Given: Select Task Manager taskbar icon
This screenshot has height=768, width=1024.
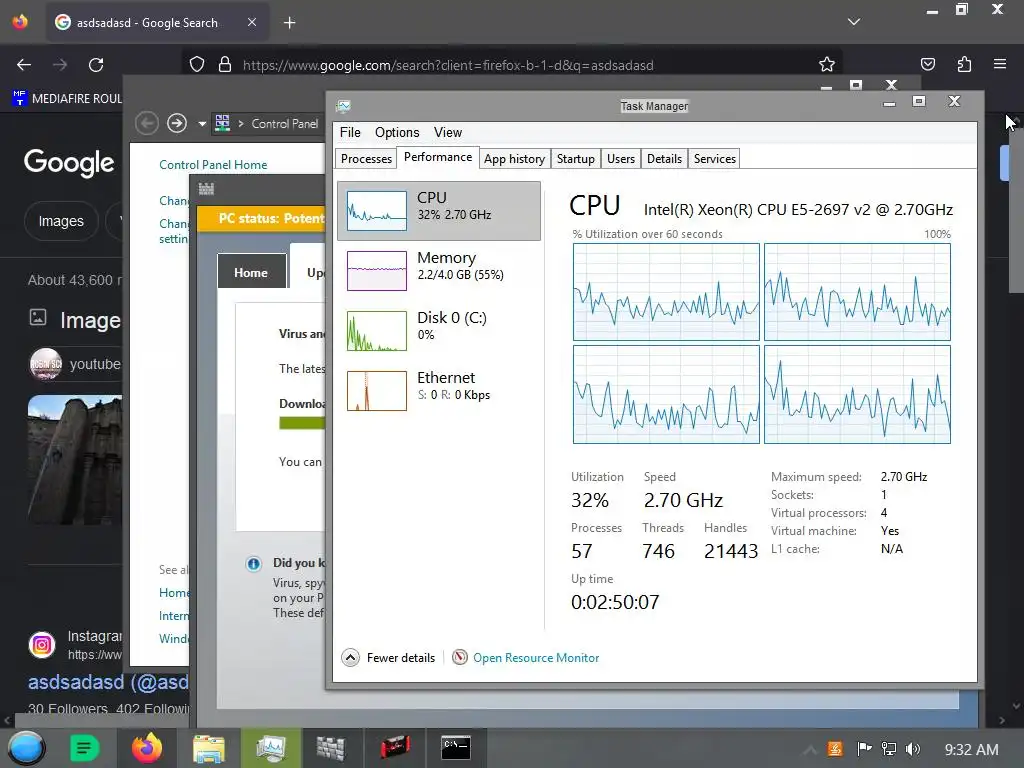Looking at the screenshot, I should point(271,748).
